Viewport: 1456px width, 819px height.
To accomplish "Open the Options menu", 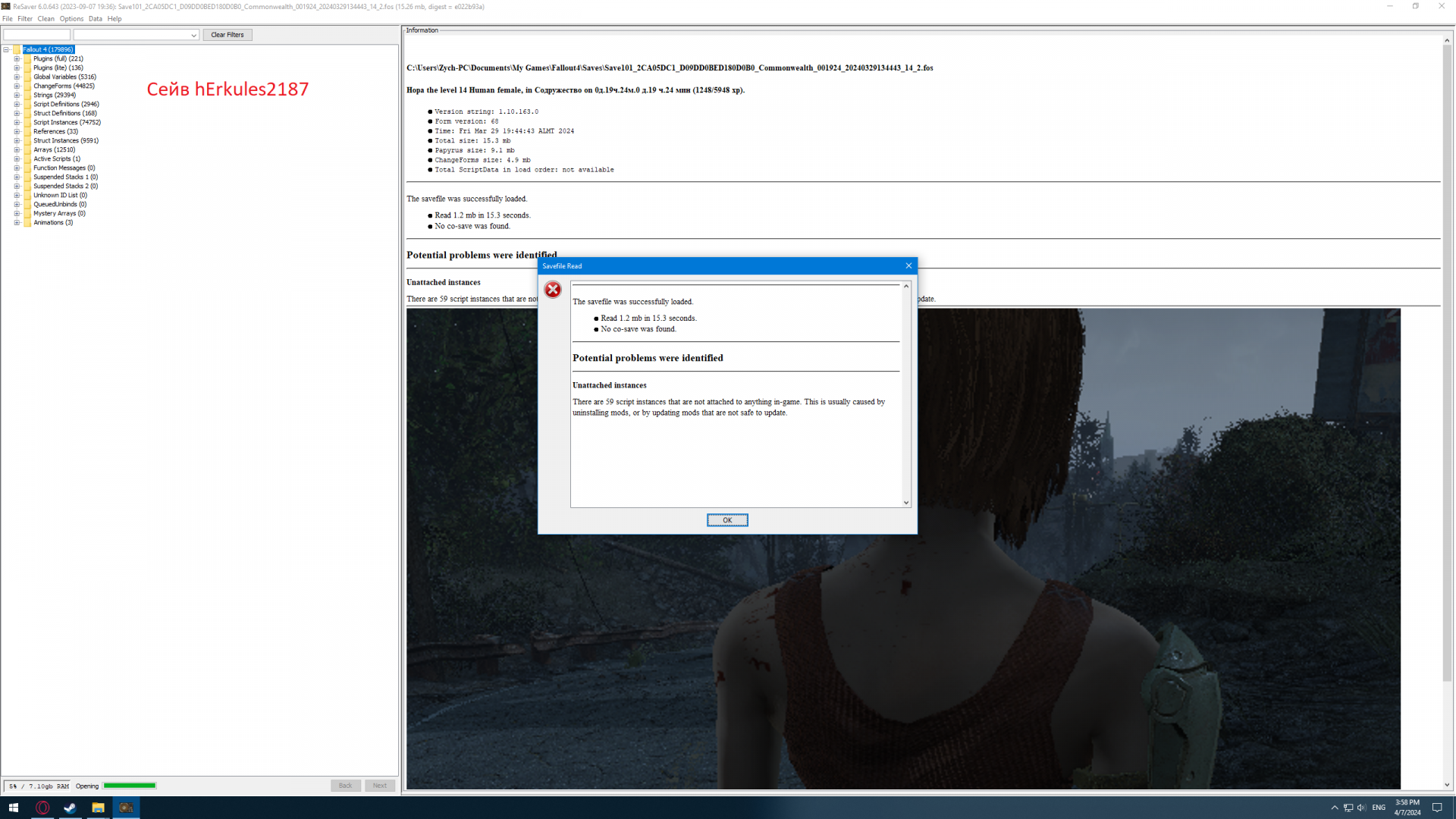I will (x=71, y=19).
